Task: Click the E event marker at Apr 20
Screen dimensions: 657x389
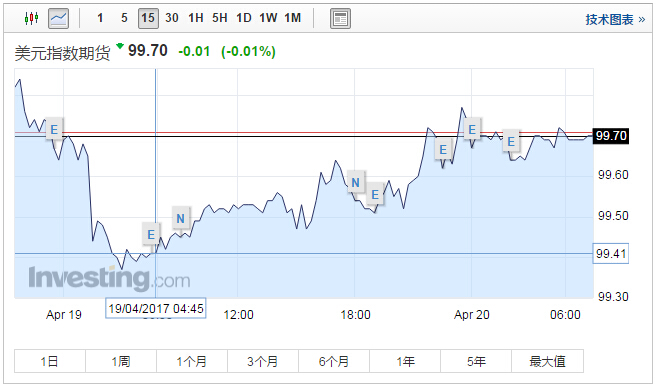Action: pos(472,130)
